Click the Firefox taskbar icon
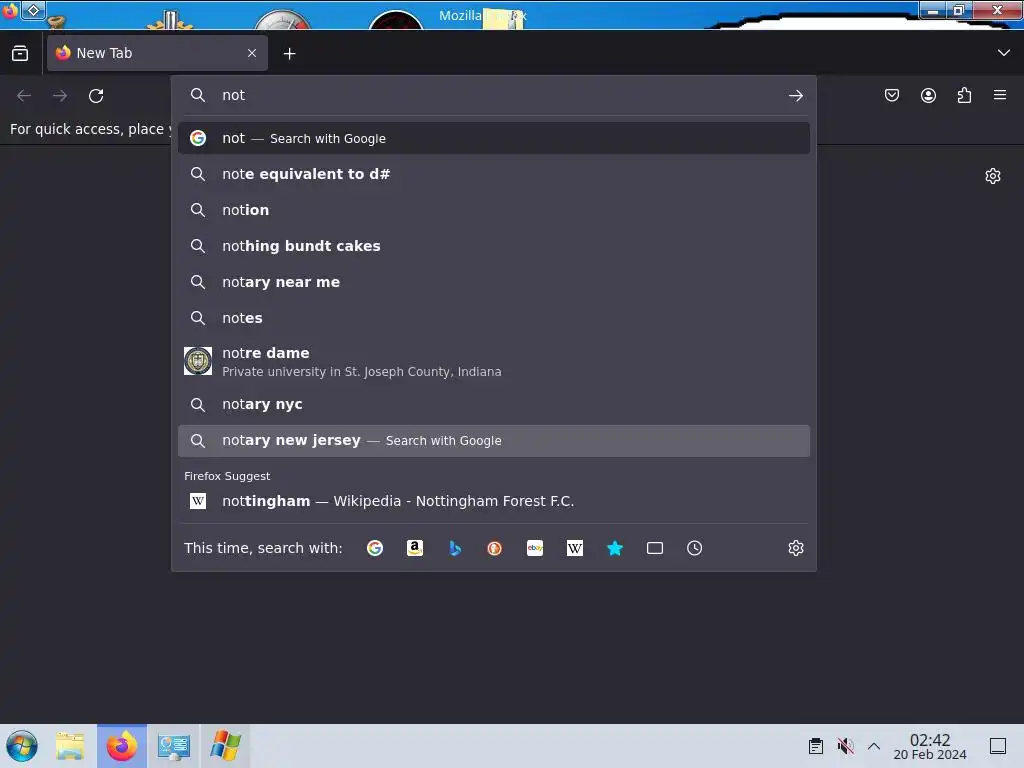Image resolution: width=1024 pixels, height=768 pixels. (x=122, y=746)
